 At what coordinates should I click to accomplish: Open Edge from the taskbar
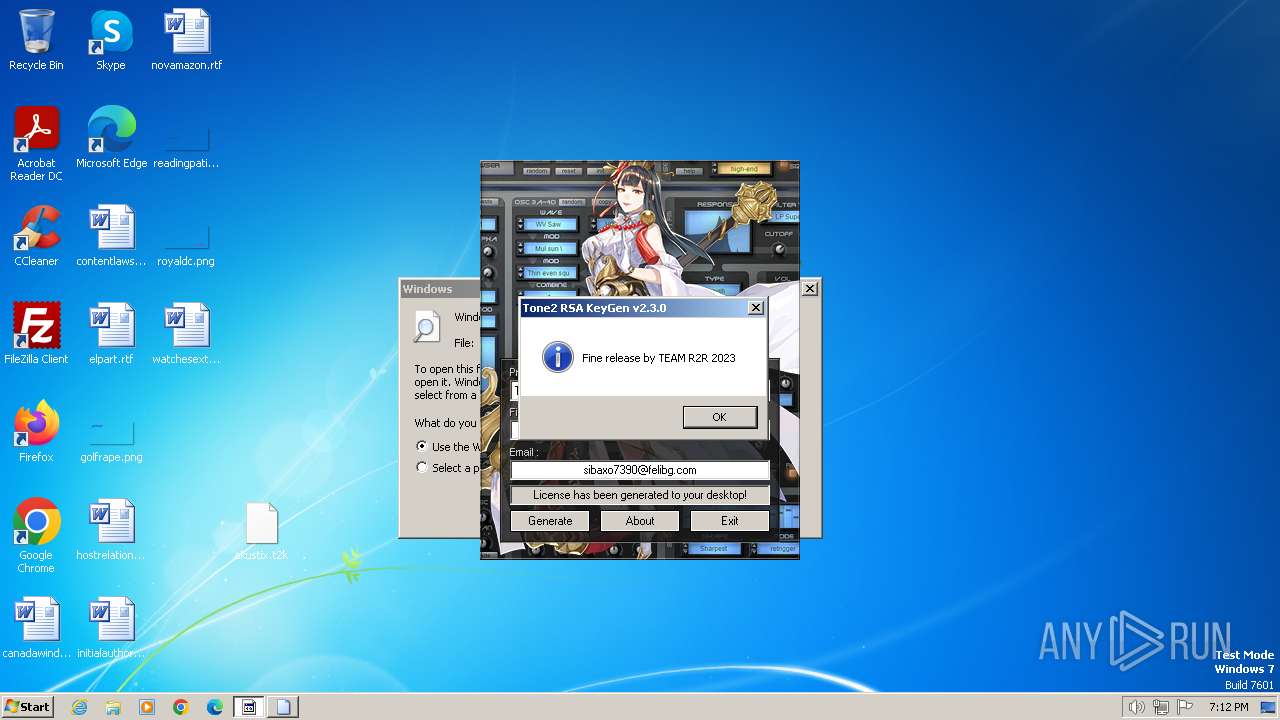(215, 707)
